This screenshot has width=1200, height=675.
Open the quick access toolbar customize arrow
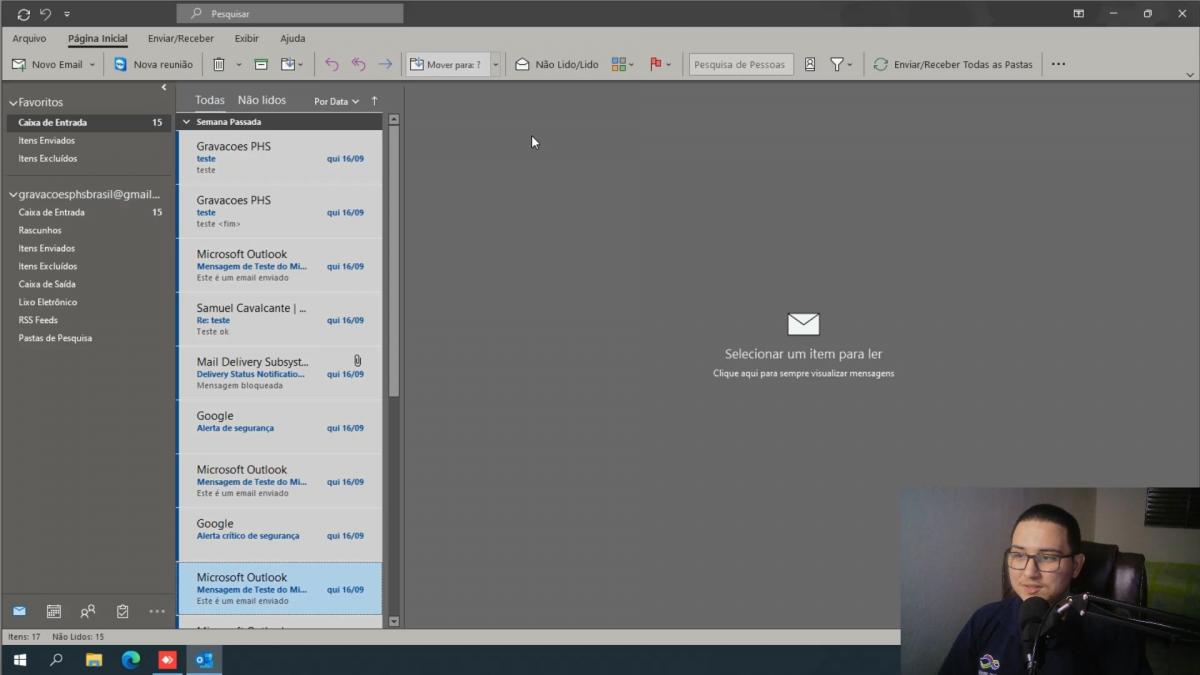(x=67, y=14)
